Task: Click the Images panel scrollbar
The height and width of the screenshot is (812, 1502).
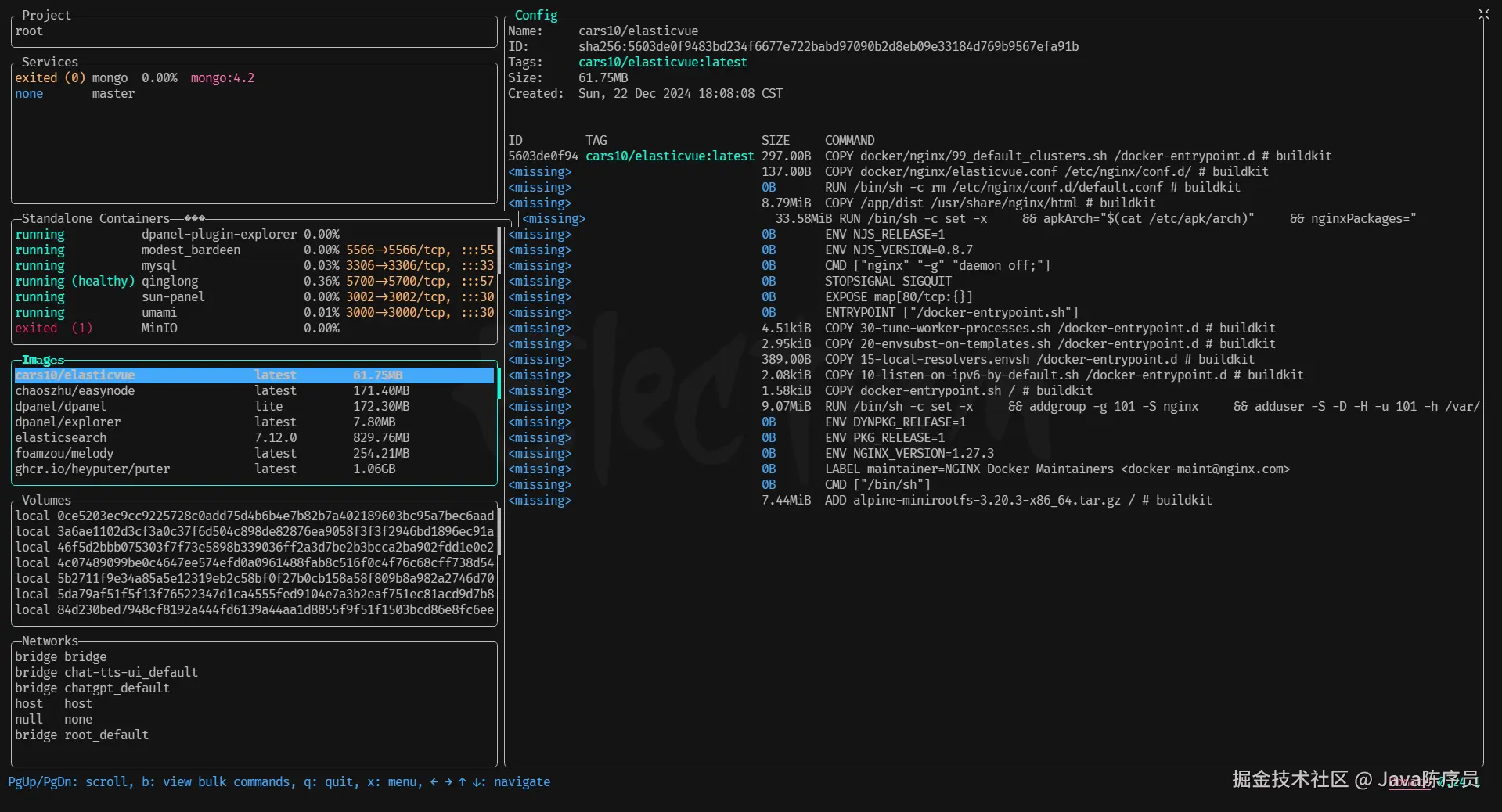Action: pyautogui.click(x=499, y=383)
